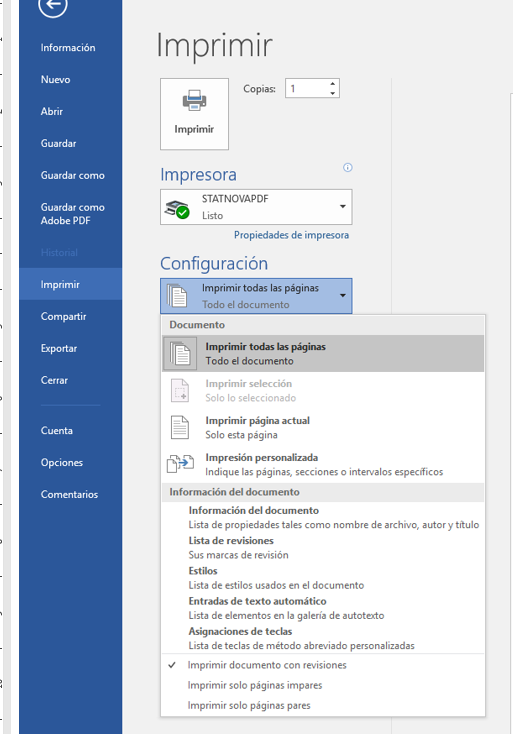
Task: Go to the Exportar sidebar item
Action: click(x=59, y=348)
